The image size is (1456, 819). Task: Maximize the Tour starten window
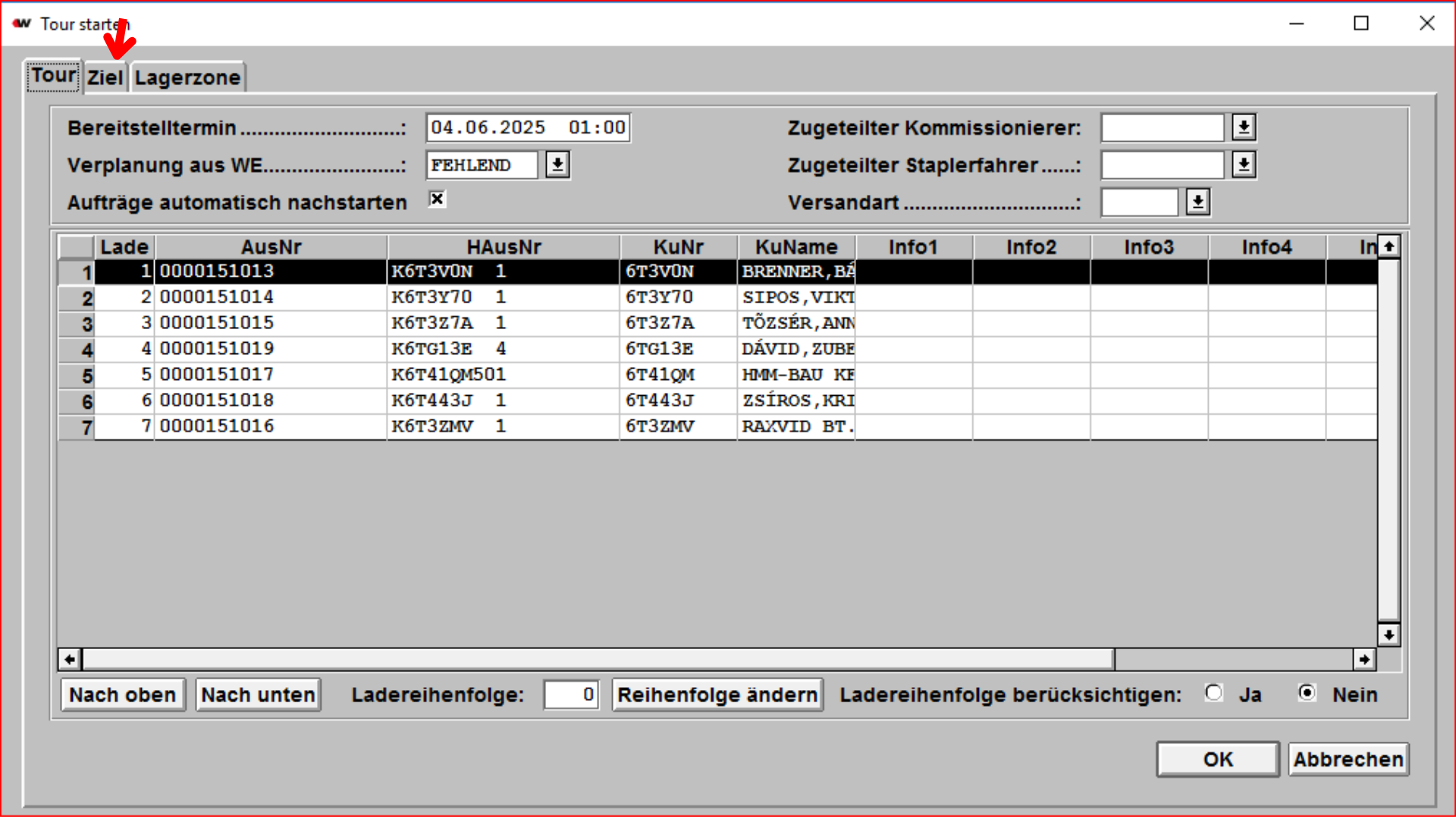click(x=1361, y=24)
